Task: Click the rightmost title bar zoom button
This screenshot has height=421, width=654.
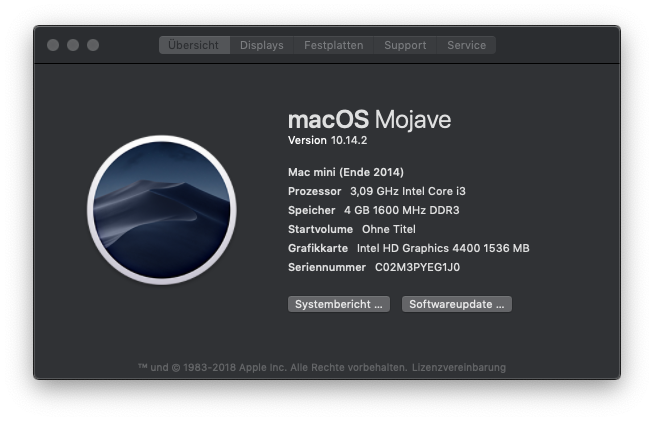Action: pyautogui.click(x=93, y=45)
